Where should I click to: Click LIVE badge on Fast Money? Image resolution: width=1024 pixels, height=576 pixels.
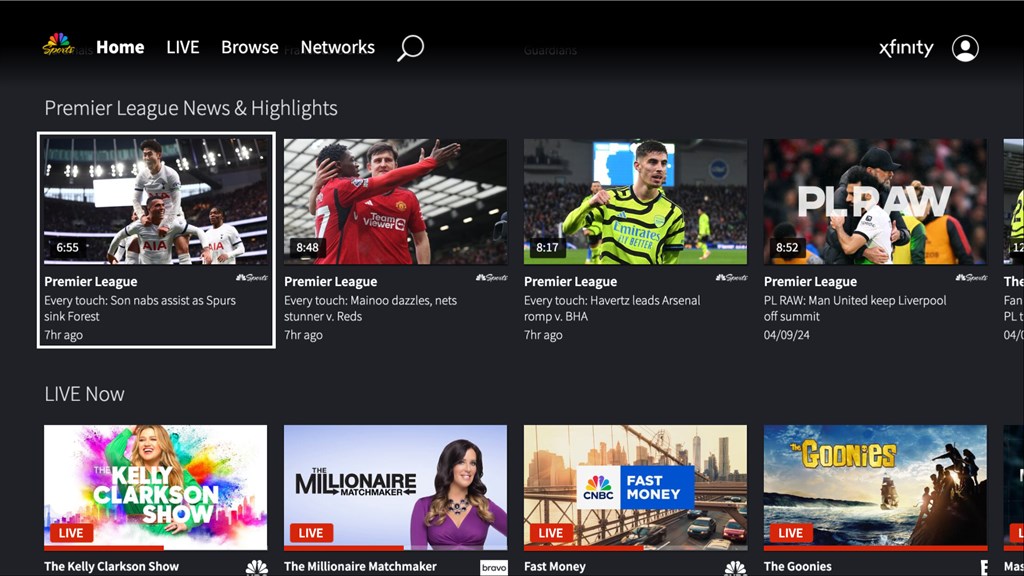coord(551,533)
